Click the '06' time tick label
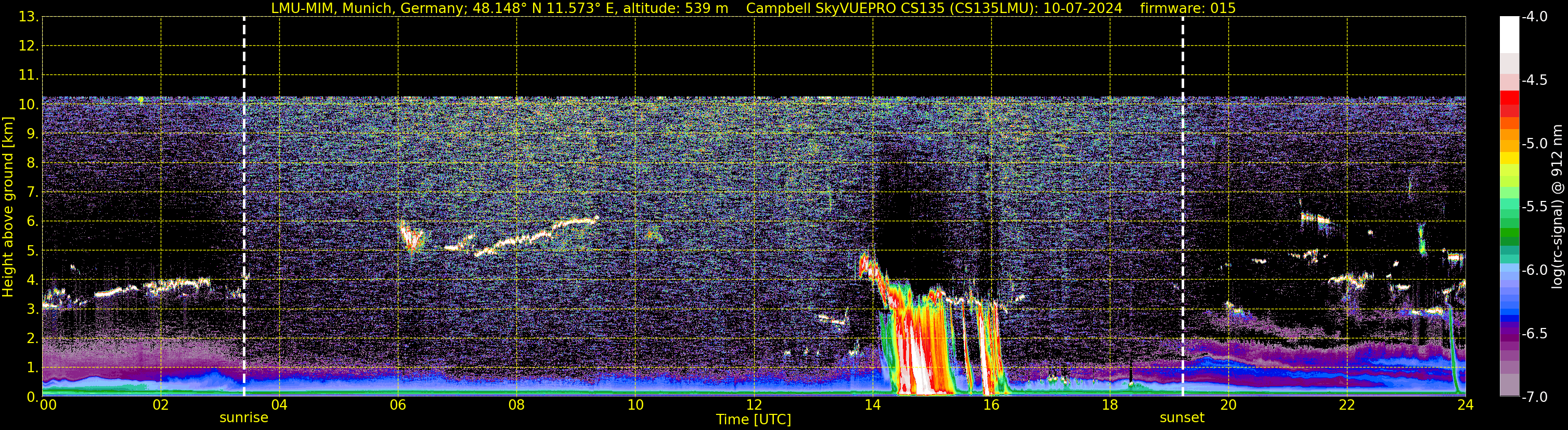Screen dimensions: 1568x430 pos(398,405)
